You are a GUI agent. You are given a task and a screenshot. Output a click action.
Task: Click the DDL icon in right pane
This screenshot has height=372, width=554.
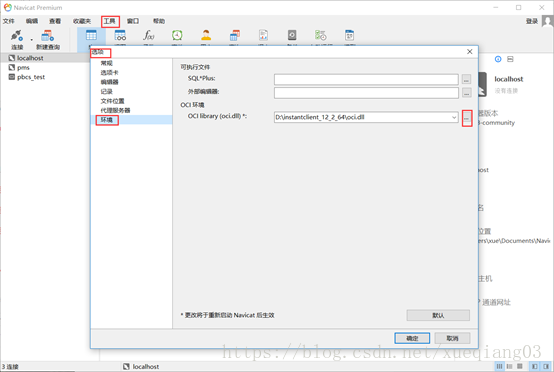510,59
